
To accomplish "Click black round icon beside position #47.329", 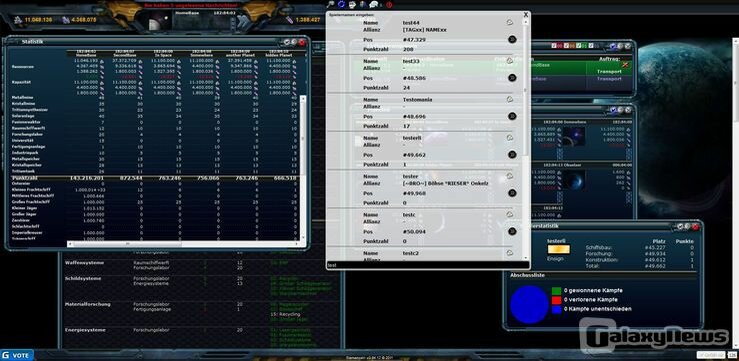I will [x=512, y=40].
